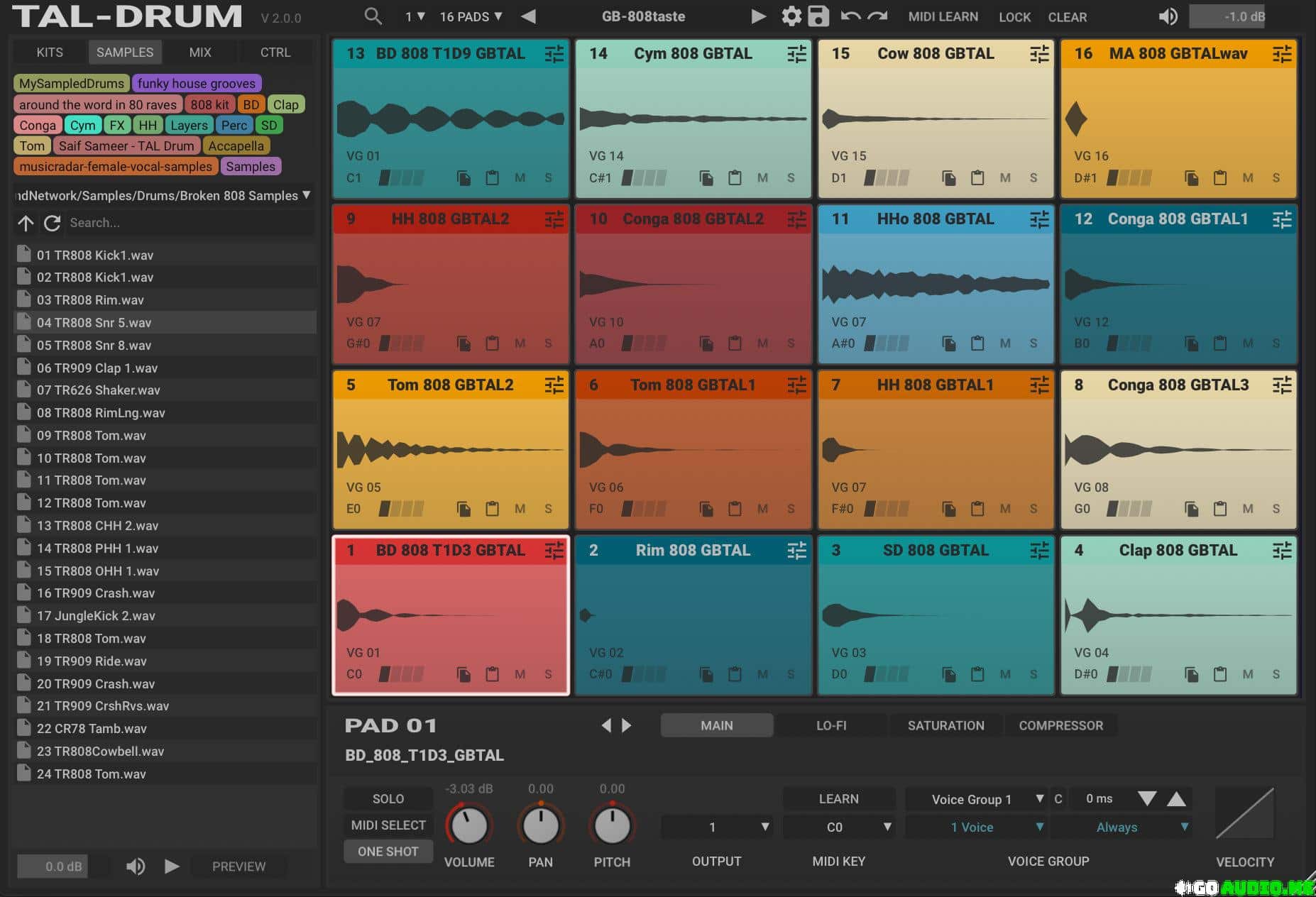Open the 1 Voice dropdown

[x=977, y=827]
